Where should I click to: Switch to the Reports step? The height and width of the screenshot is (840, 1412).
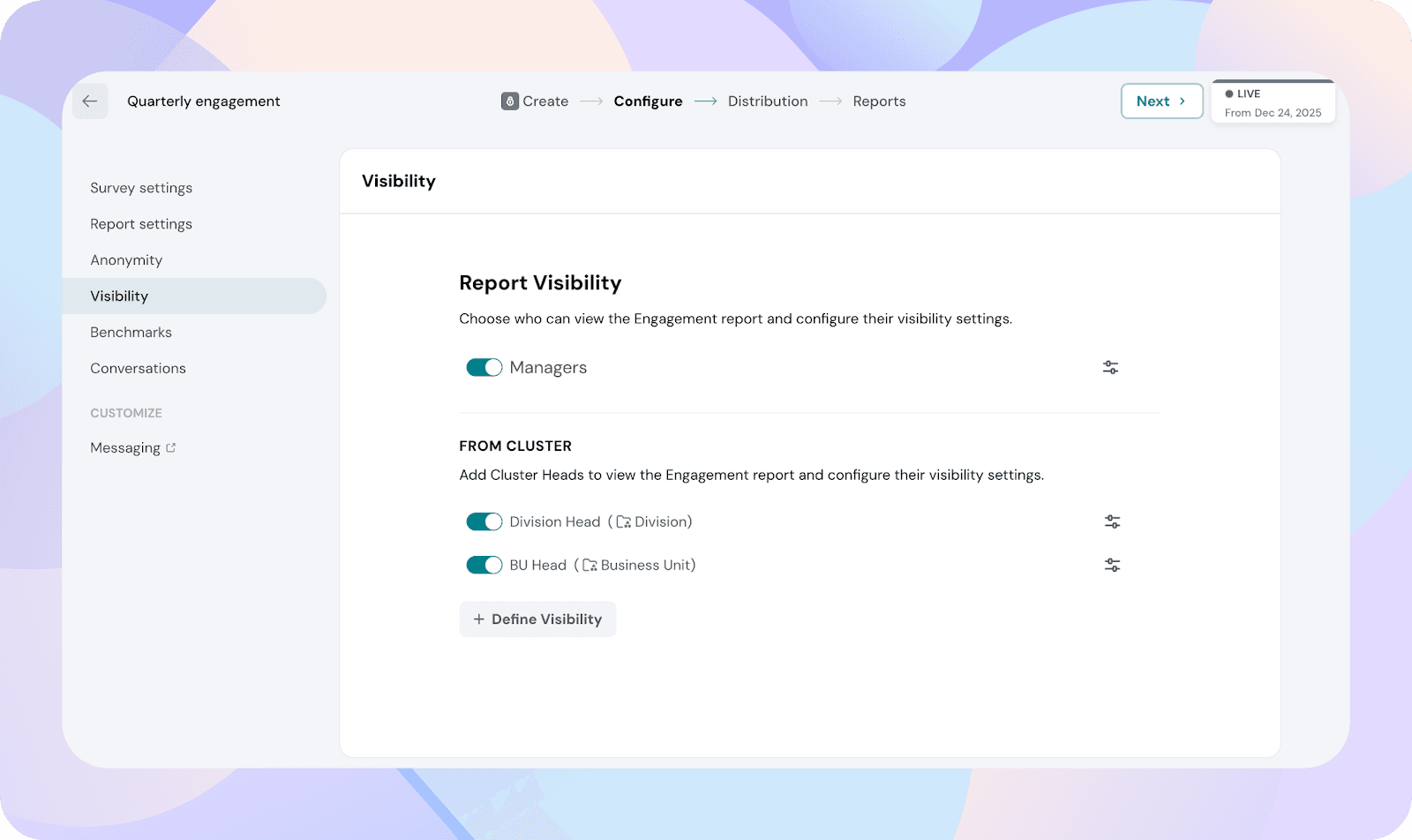click(x=879, y=101)
